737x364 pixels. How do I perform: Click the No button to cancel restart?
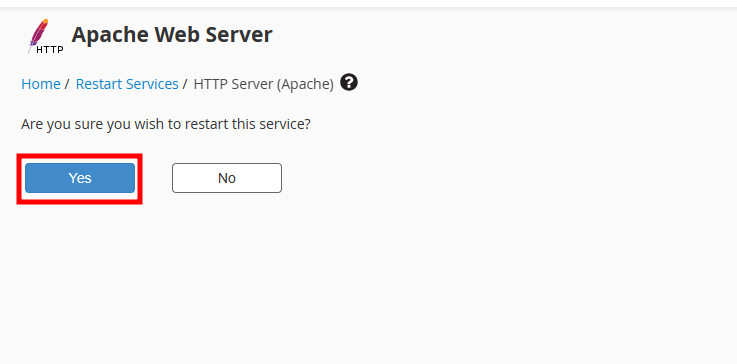coord(227,178)
